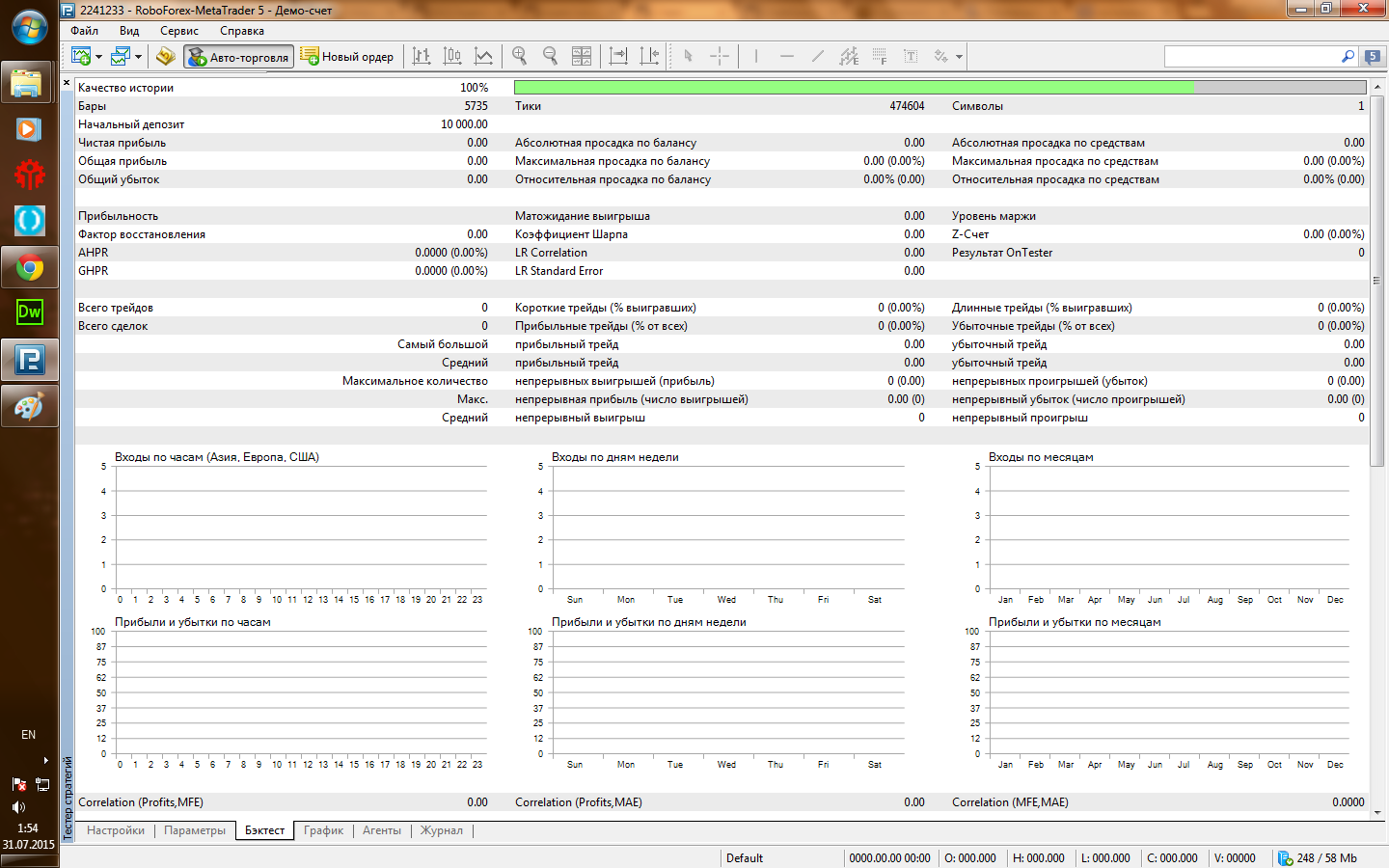Select bar chart display icon

[422, 57]
